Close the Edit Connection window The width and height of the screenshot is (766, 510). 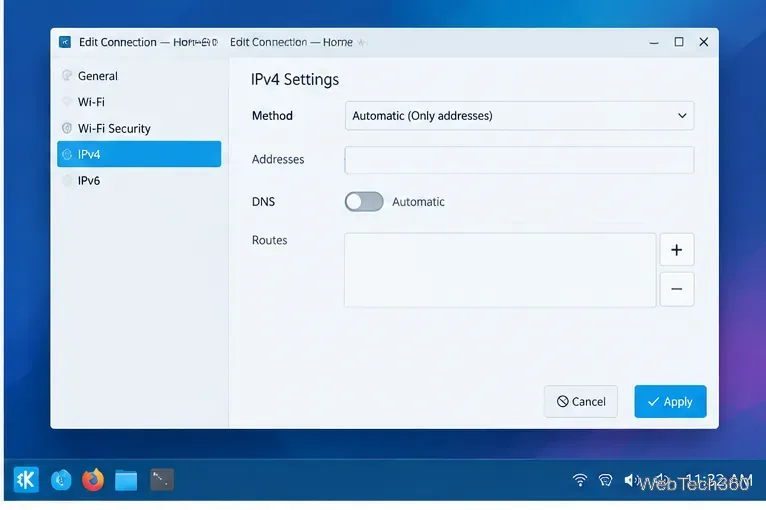coord(703,42)
